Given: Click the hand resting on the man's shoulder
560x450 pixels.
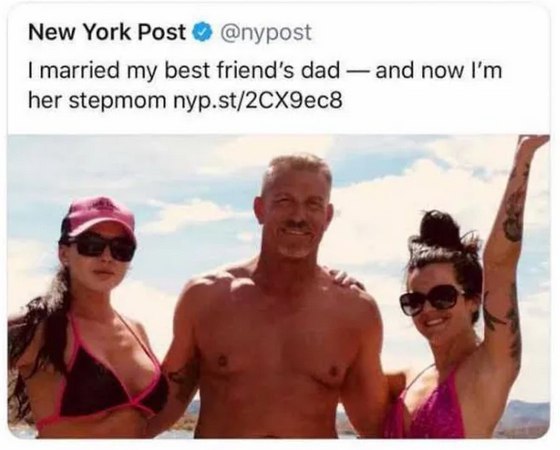Looking at the screenshot, I should (344, 278).
